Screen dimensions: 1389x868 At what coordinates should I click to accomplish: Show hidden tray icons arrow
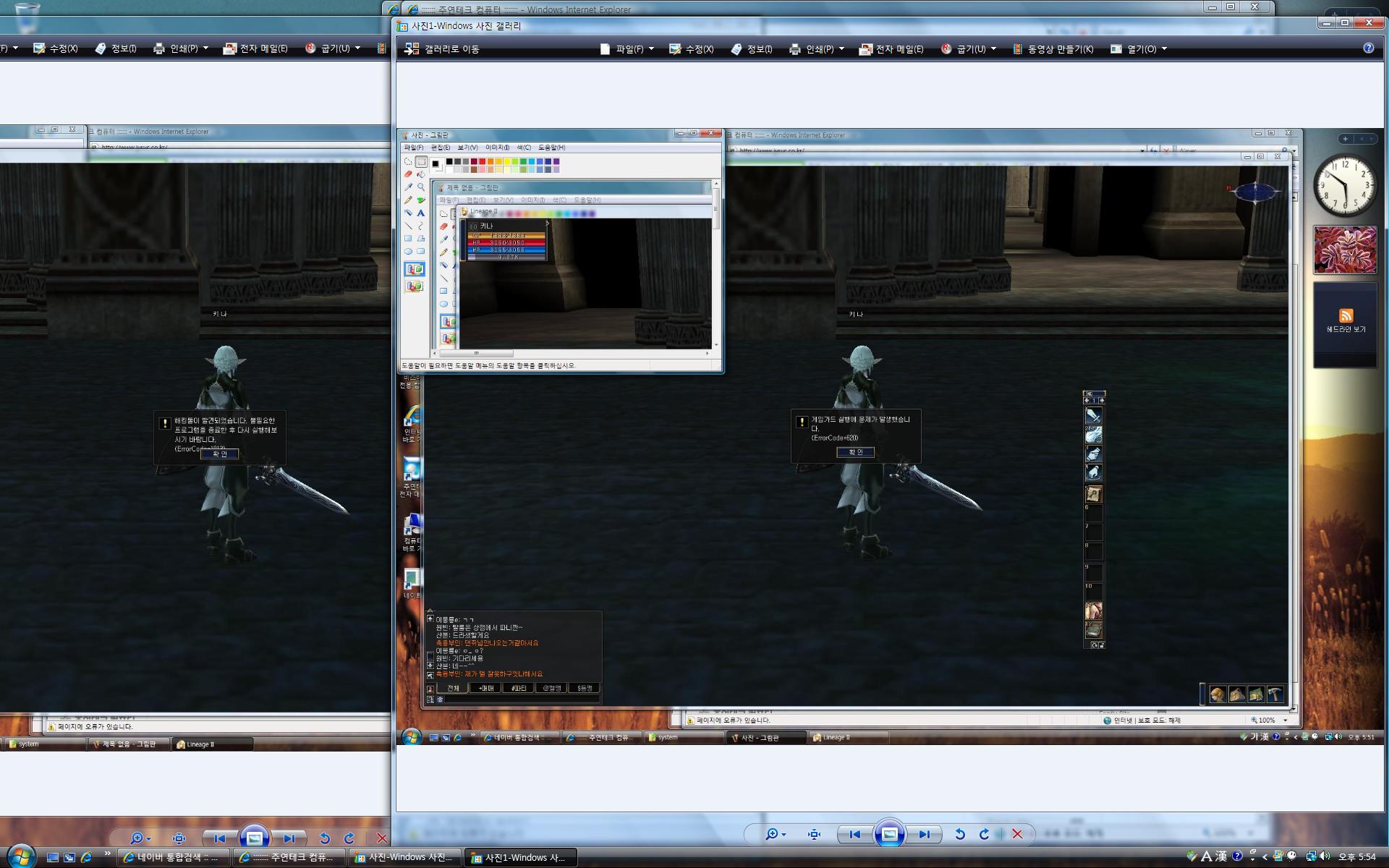[1265, 857]
